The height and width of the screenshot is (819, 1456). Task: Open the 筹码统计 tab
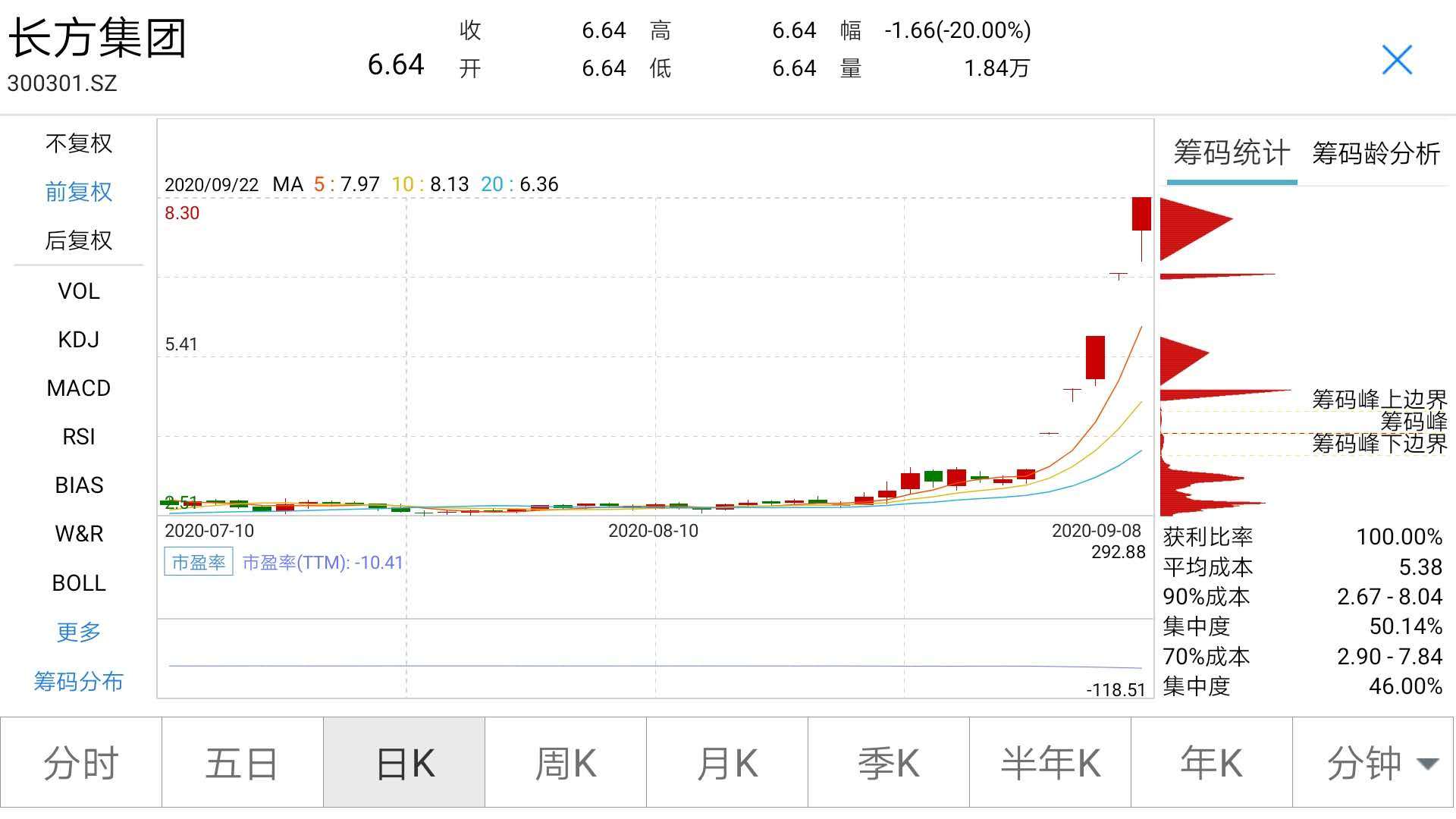tap(1232, 154)
